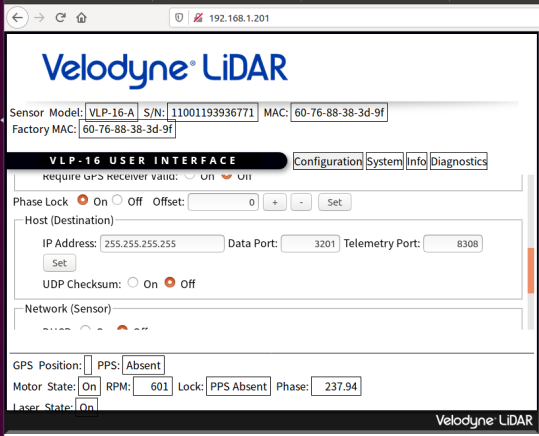539x436 pixels.
Task: Turn UDP Checksum Off
Action: 170,283
